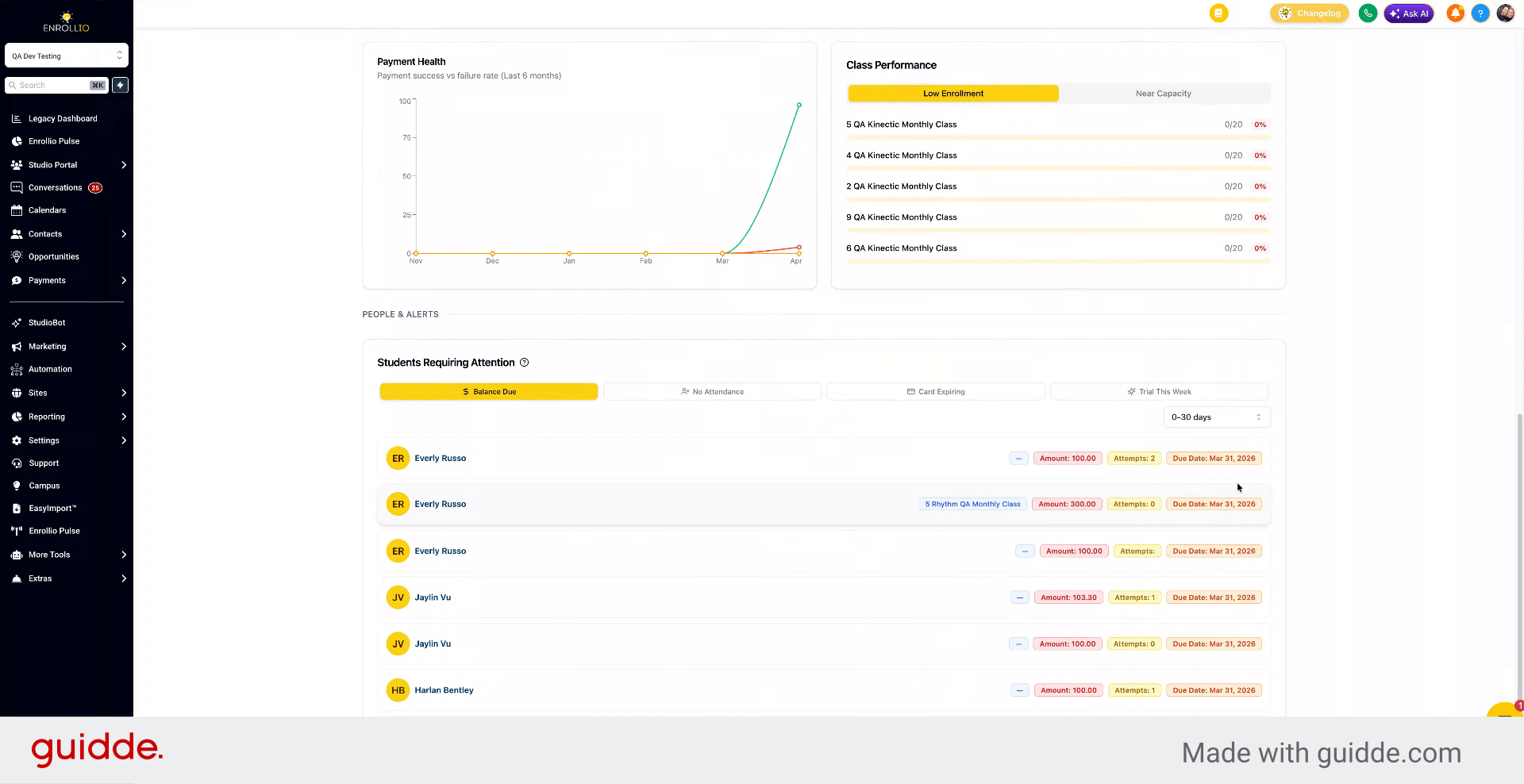1524x784 pixels.
Task: Open EasyImport file icon
Action: [17, 508]
